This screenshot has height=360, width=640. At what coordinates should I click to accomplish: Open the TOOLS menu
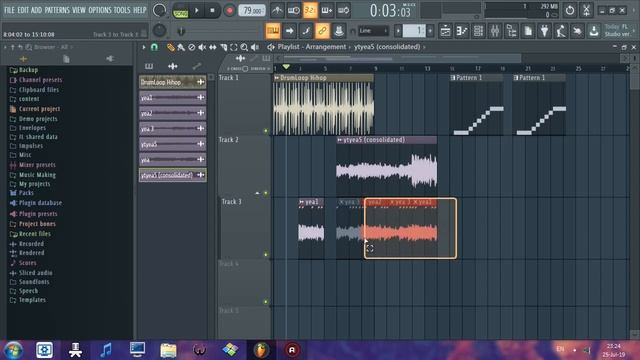(122, 10)
